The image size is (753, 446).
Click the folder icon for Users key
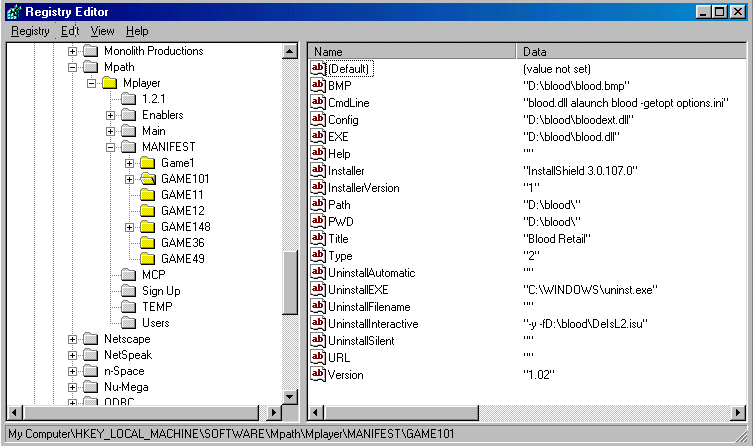pos(129,323)
